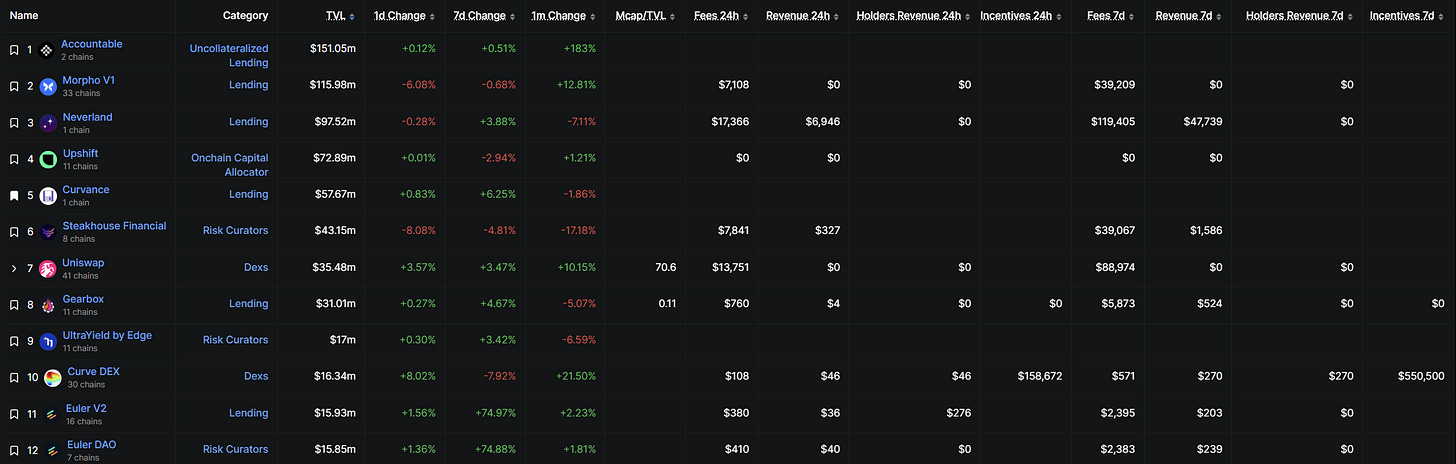Open the Euler DAO protocol link
Viewport: 1456px width, 464px height.
[x=92, y=444]
